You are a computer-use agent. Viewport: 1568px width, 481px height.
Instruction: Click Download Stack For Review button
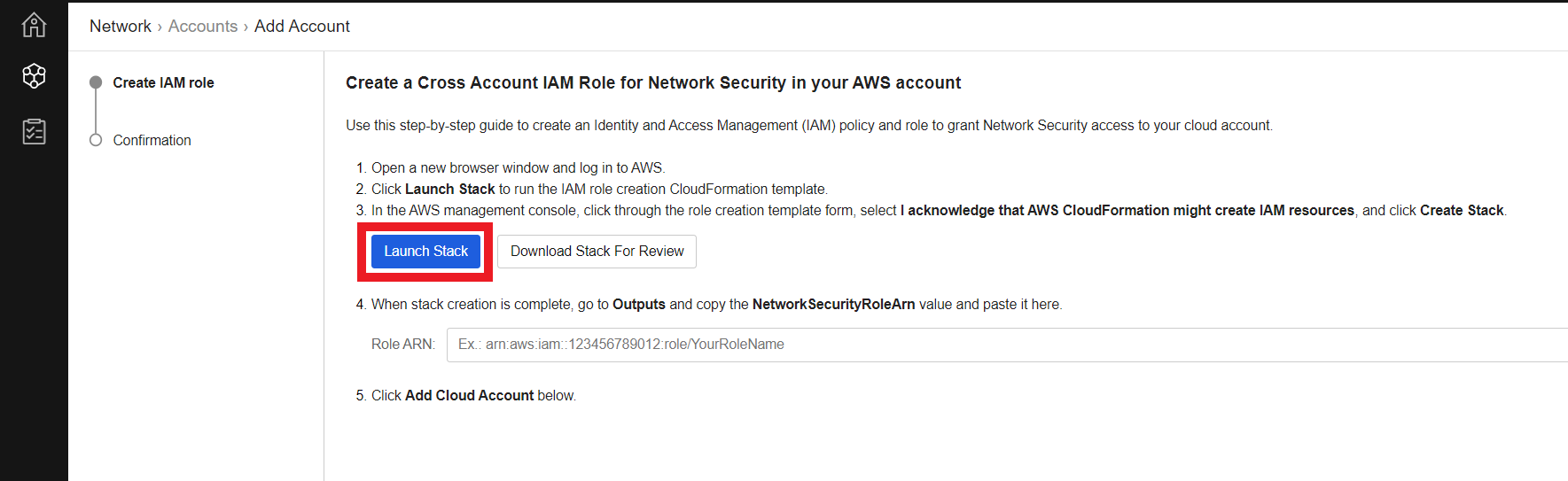pos(597,252)
